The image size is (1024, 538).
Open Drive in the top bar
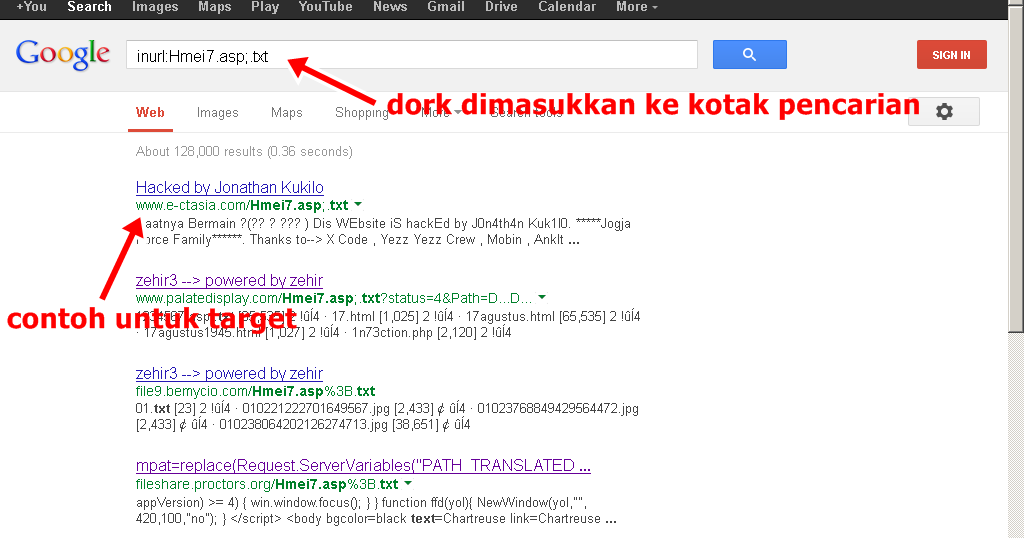501,7
